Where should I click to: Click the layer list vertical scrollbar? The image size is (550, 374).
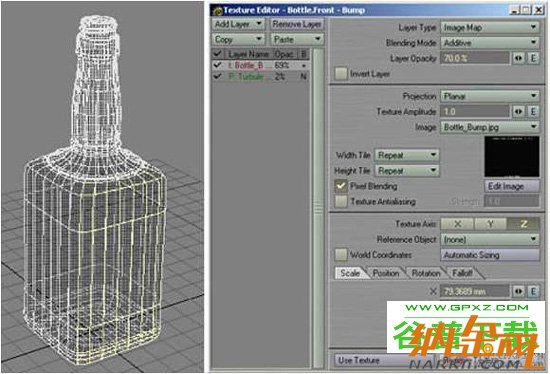point(318,208)
